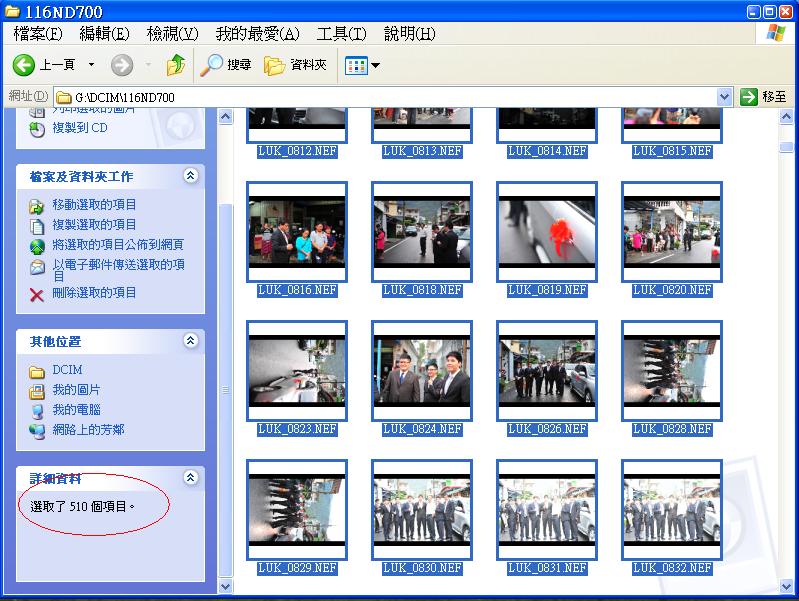This screenshot has width=799, height=601.
Task: Select thumbnail LUK_0828.NEF
Action: click(x=672, y=371)
